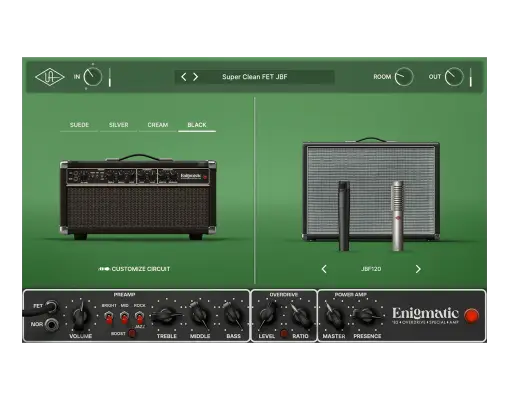This screenshot has height=400, width=509.
Task: Turn the overdrive LEVEL knob
Action: (268, 315)
